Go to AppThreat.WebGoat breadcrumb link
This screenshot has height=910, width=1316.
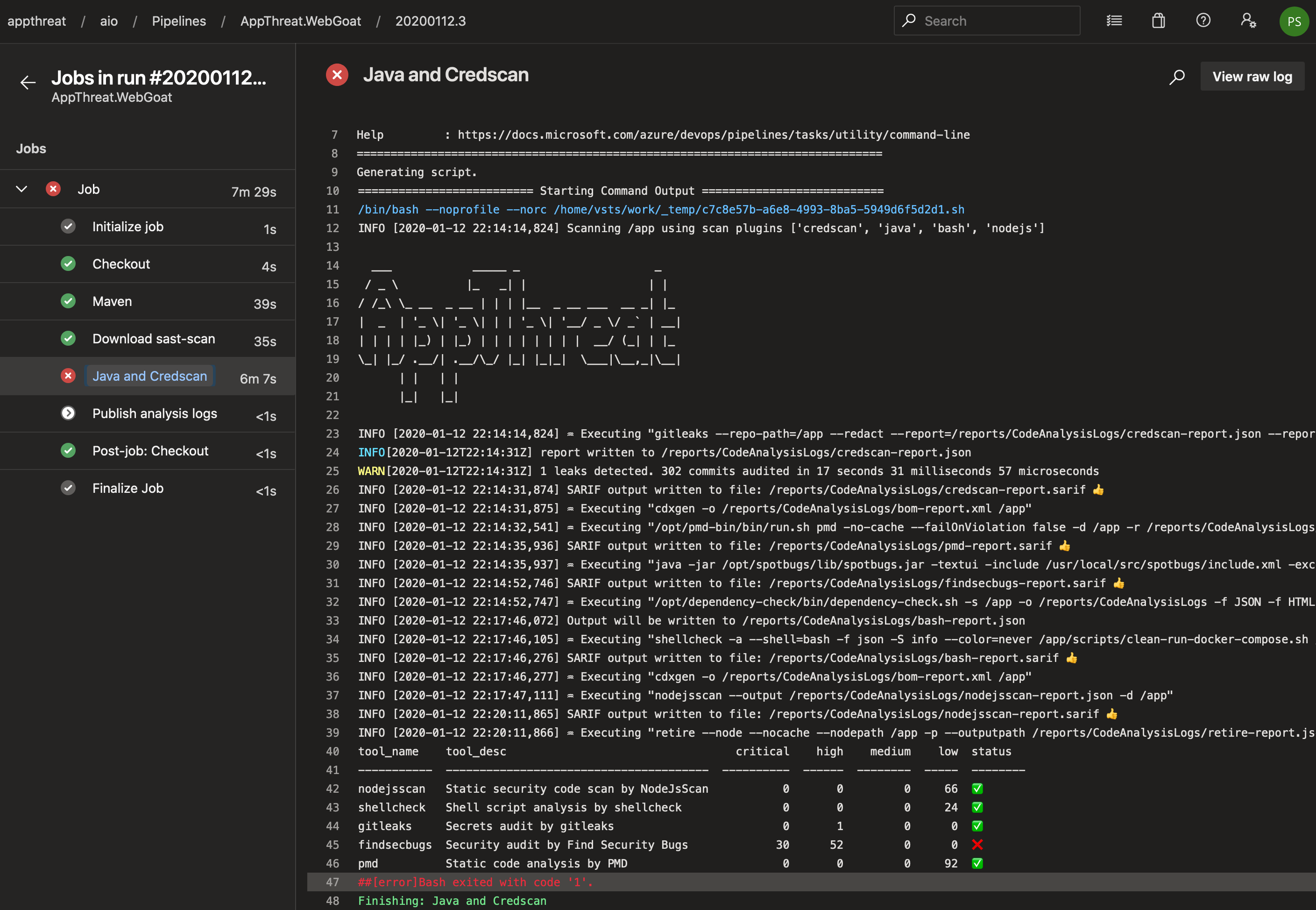tap(300, 21)
